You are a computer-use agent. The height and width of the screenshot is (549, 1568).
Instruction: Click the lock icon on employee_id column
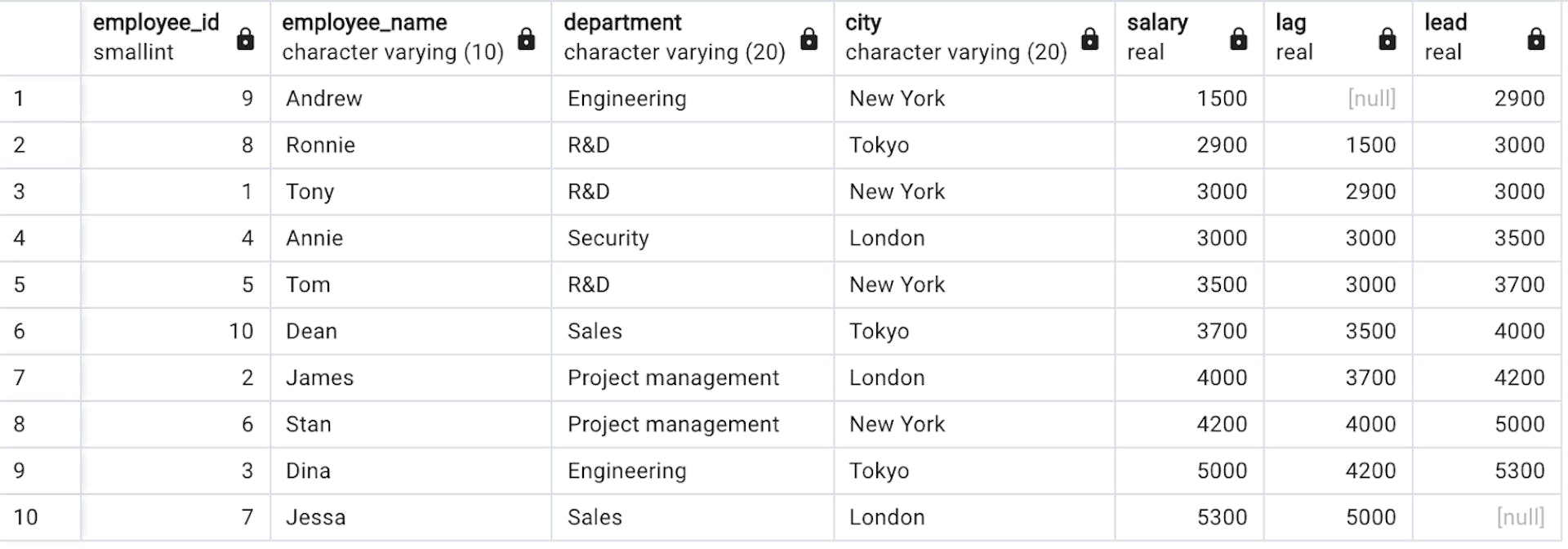click(x=245, y=38)
